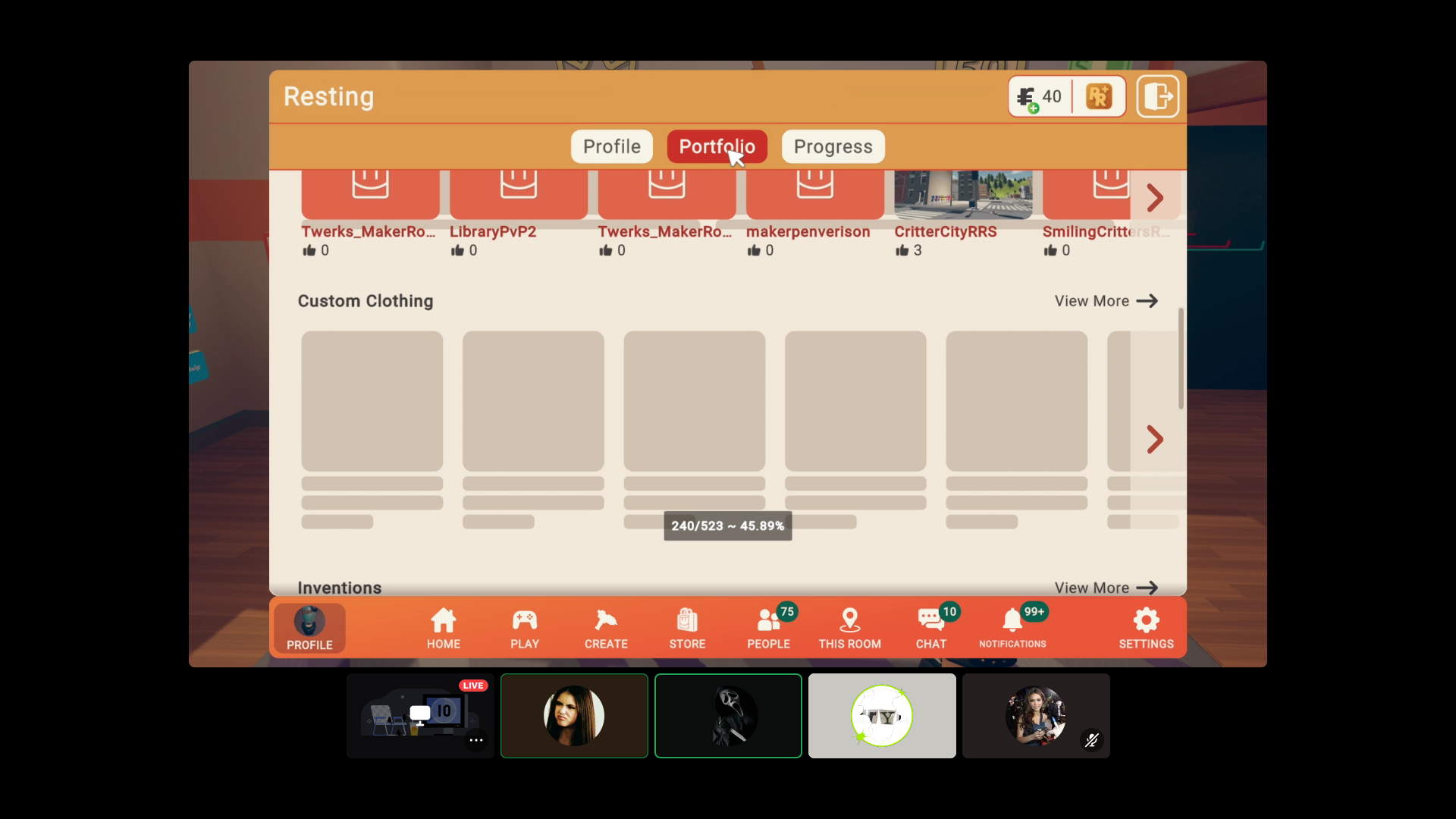Switch to the Progress tab
This screenshot has width=1456, height=819.
(x=833, y=146)
